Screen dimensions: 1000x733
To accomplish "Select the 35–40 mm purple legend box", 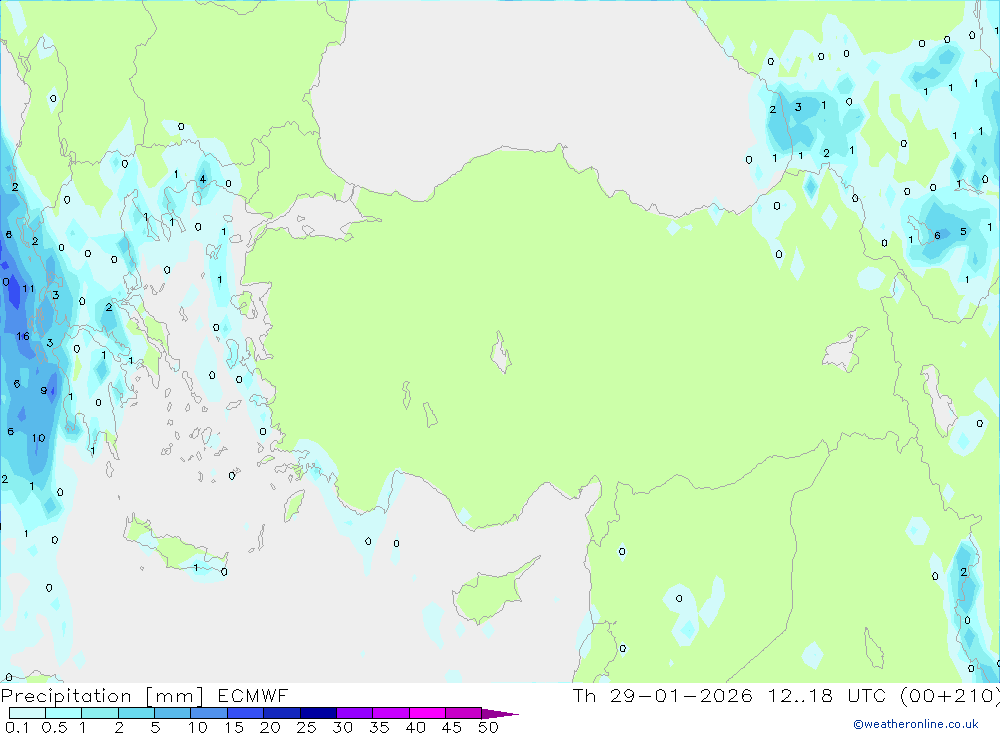I will (x=391, y=713).
